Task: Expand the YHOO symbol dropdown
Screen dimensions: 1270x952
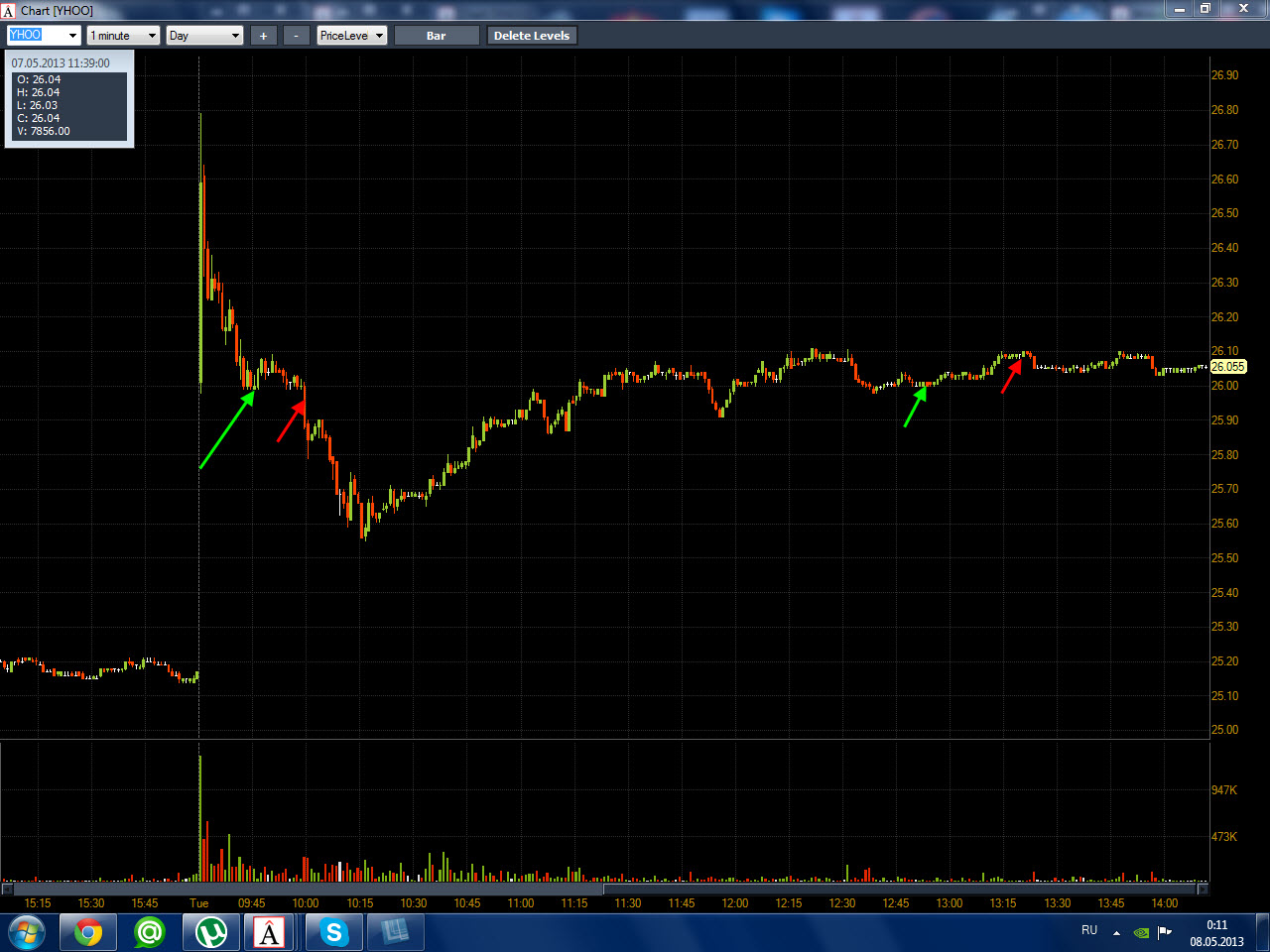Action: point(72,36)
